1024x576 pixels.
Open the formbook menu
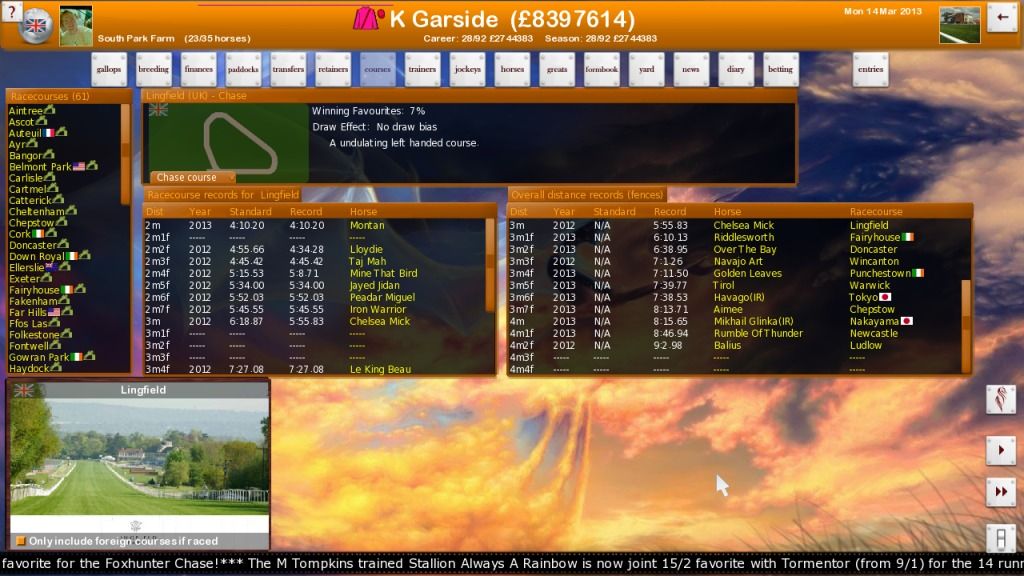click(601, 69)
